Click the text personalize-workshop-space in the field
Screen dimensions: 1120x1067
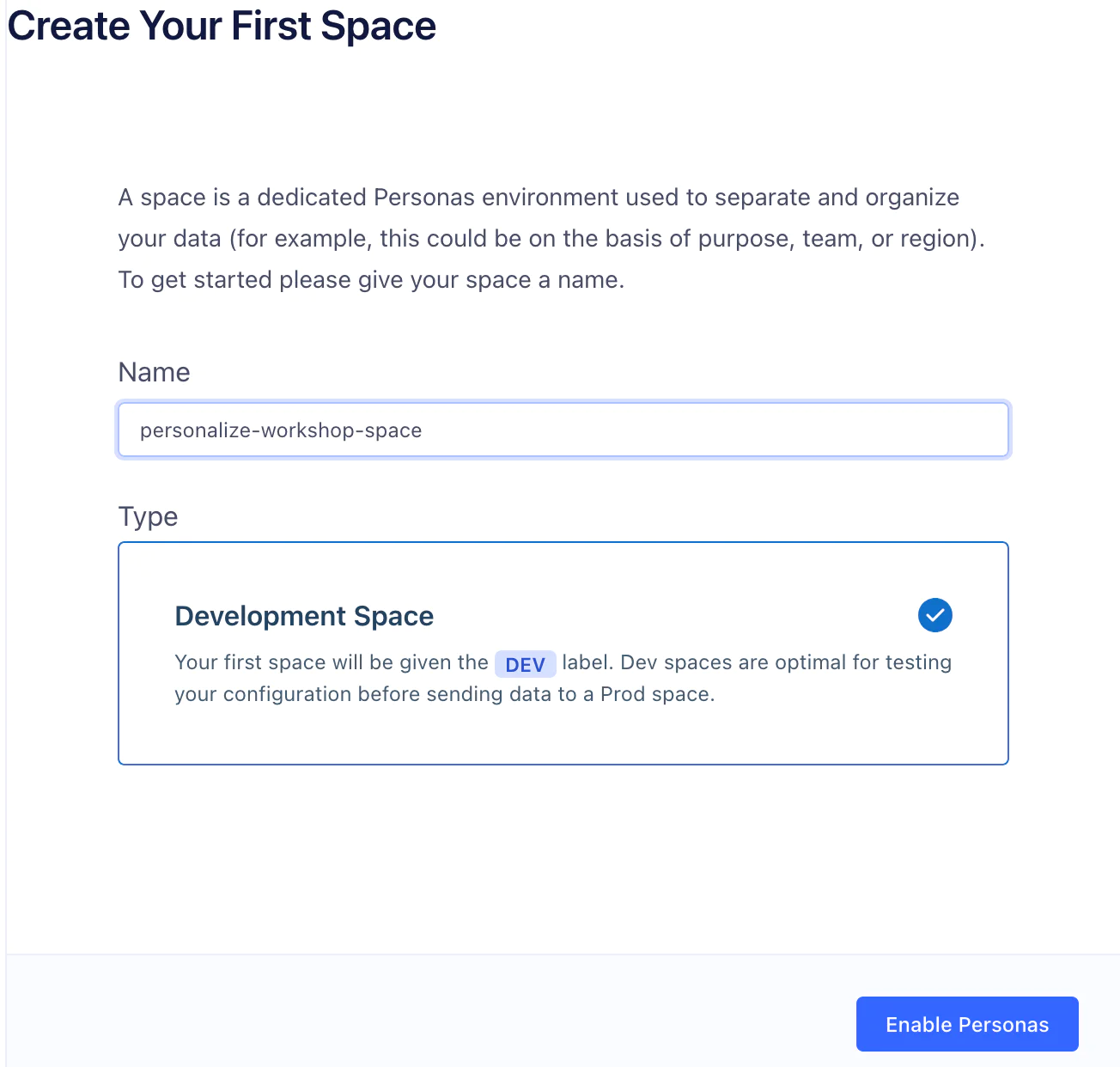[x=282, y=430]
